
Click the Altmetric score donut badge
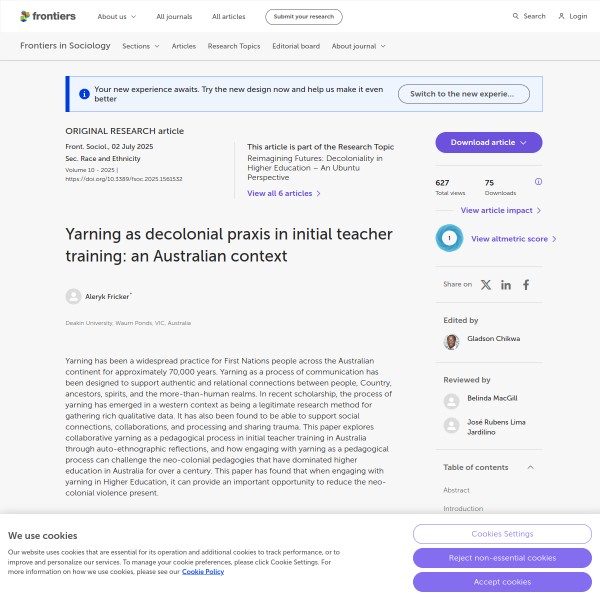click(x=449, y=239)
